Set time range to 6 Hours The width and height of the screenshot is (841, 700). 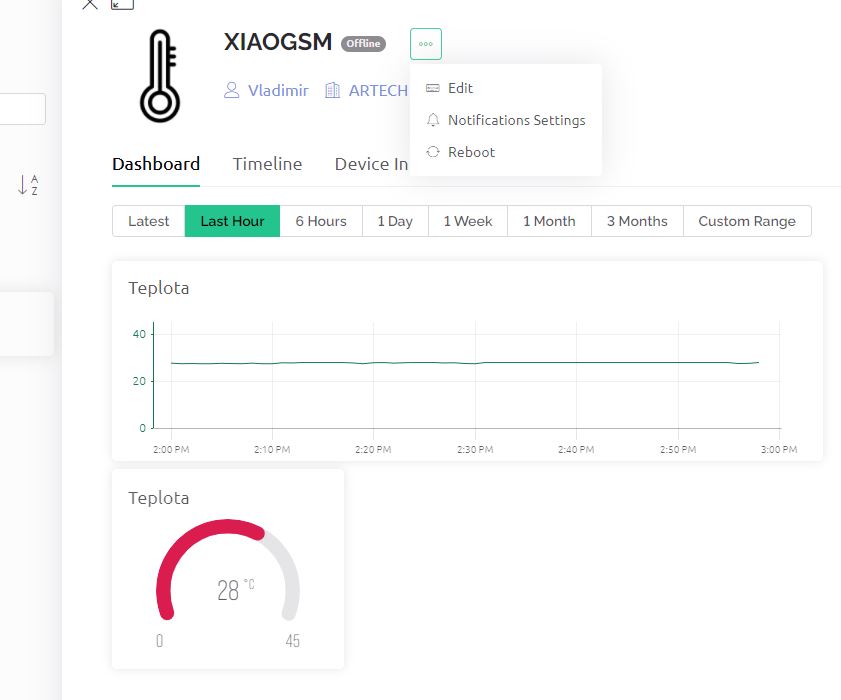pos(321,221)
